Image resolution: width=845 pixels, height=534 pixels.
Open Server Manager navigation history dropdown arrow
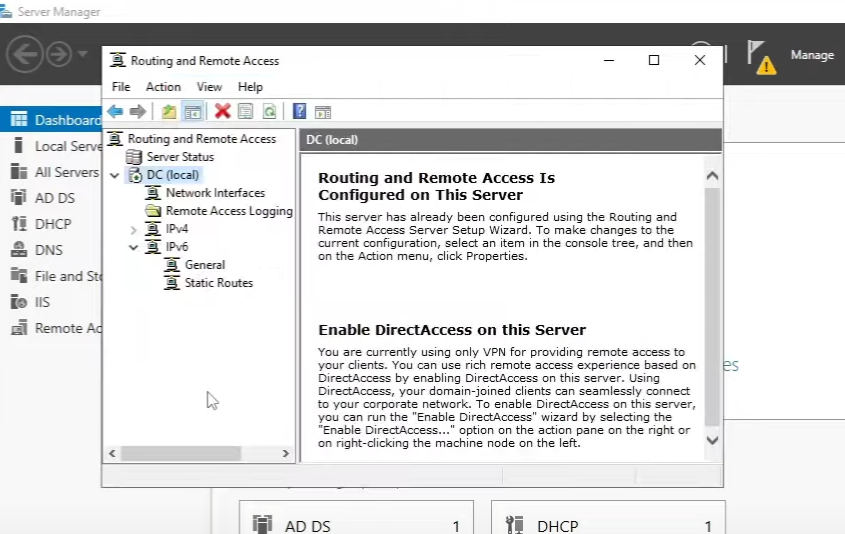coord(82,54)
